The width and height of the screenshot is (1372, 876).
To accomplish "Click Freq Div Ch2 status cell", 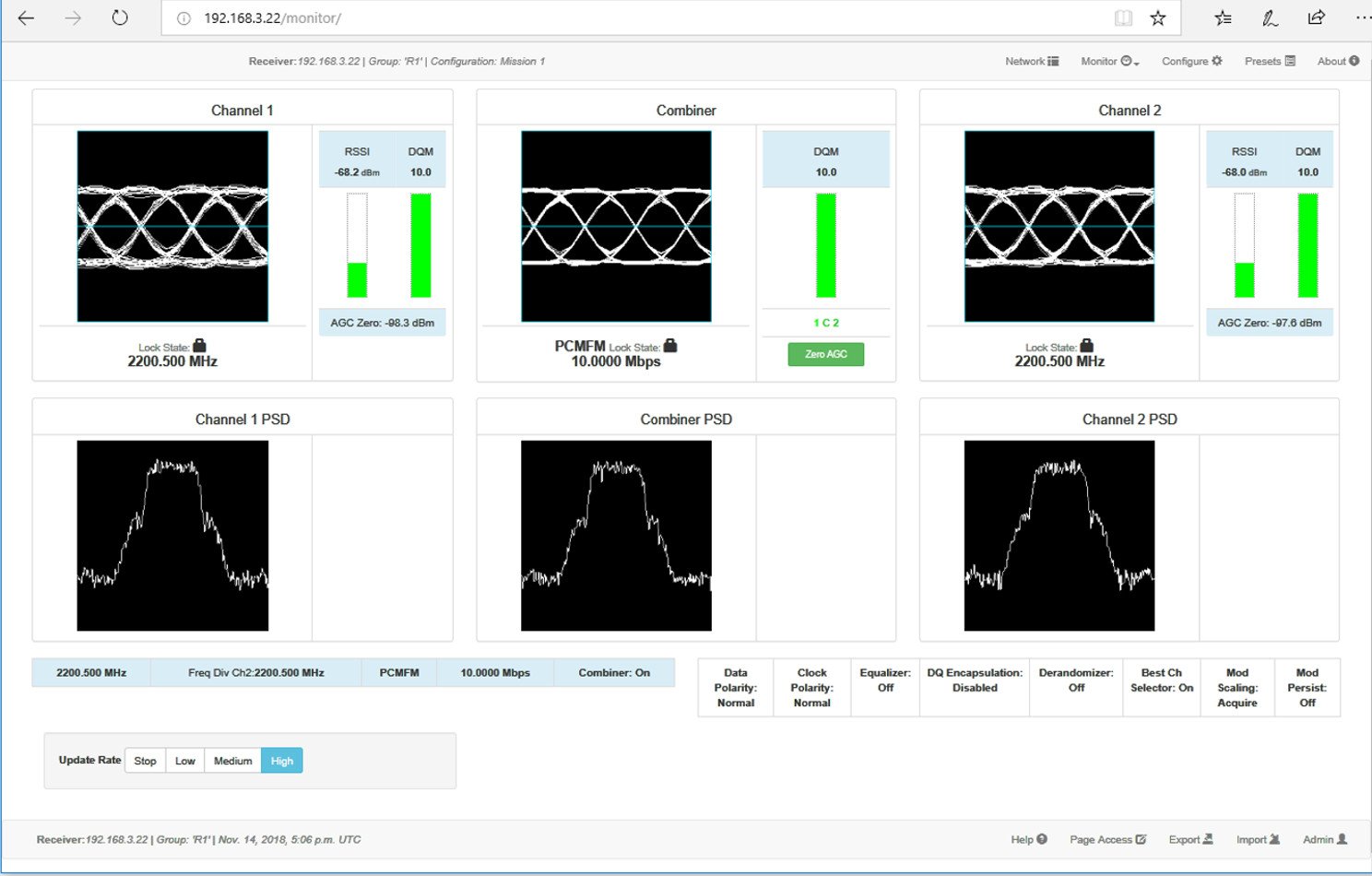I will coord(256,672).
